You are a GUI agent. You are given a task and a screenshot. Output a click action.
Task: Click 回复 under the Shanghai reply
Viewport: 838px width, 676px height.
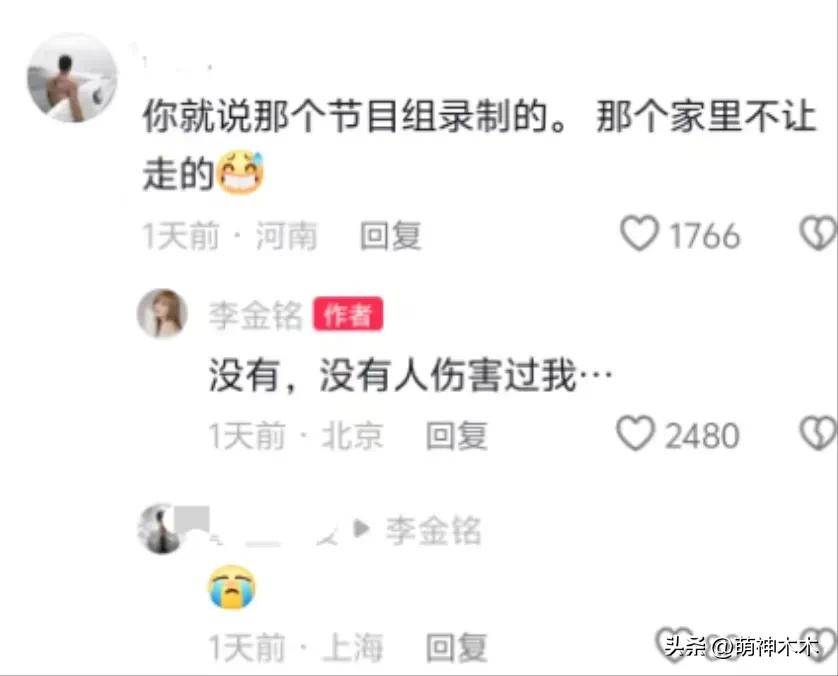(456, 647)
